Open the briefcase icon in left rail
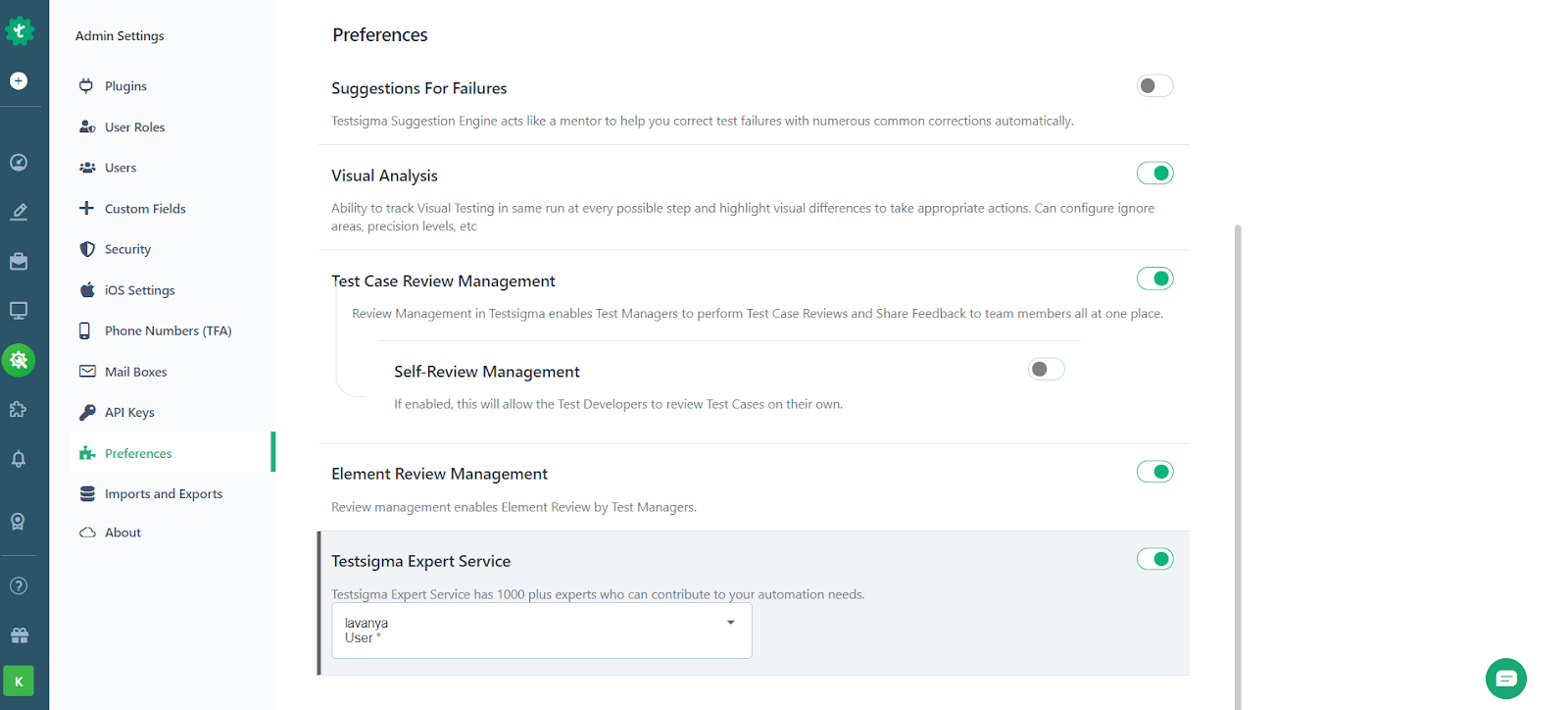Image resolution: width=1568 pixels, height=710 pixels. (x=19, y=262)
